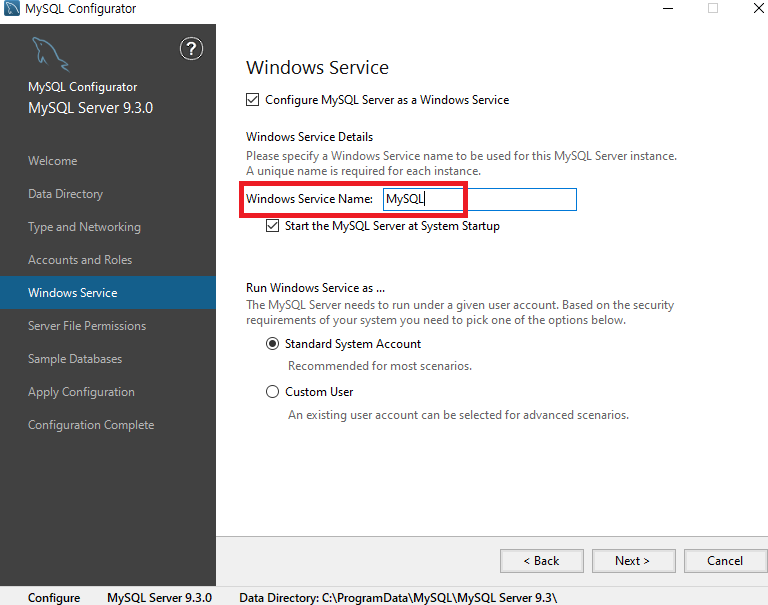
Task: Open the Accounts and Roles step
Action: click(x=80, y=260)
